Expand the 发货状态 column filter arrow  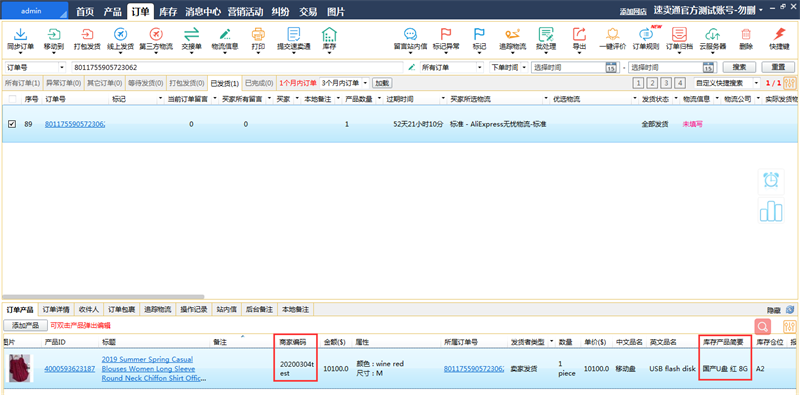(x=676, y=99)
